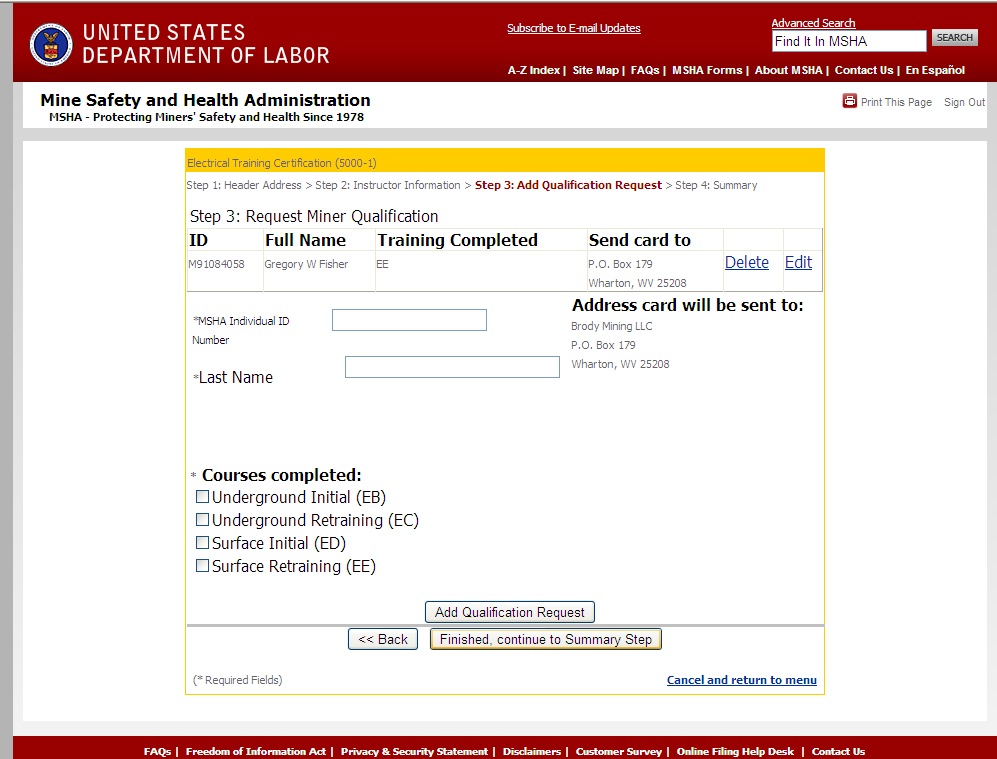Open Freedom of Information Act footer link
997x759 pixels.
pos(256,751)
